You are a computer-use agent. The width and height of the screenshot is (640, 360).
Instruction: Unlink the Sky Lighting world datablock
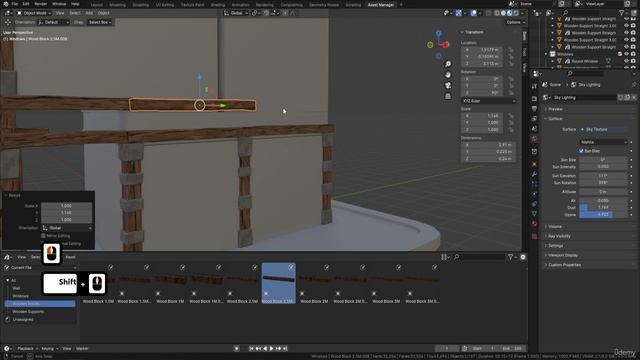[x=634, y=98]
